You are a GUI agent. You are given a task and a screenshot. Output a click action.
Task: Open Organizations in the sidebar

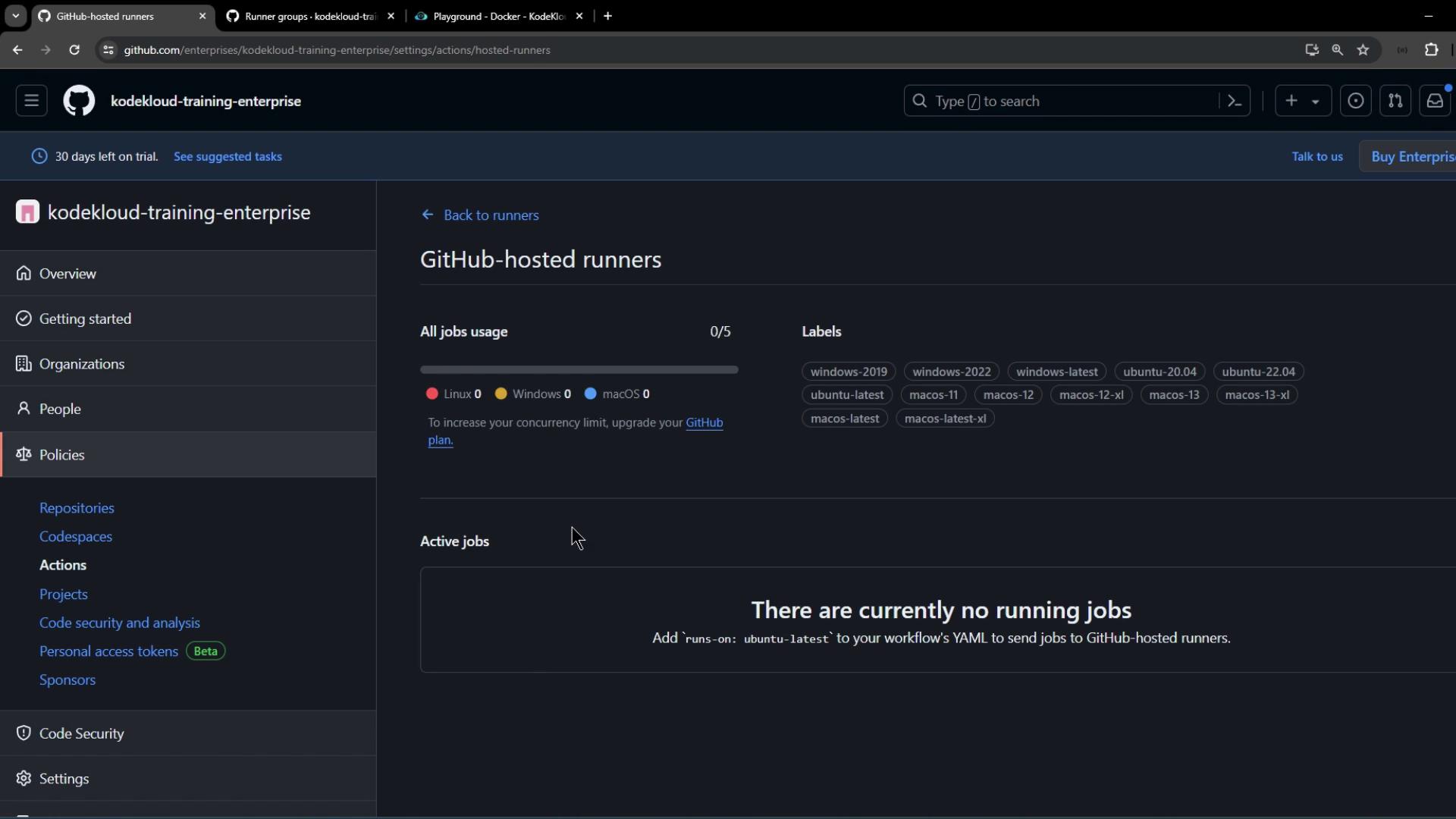tap(81, 364)
